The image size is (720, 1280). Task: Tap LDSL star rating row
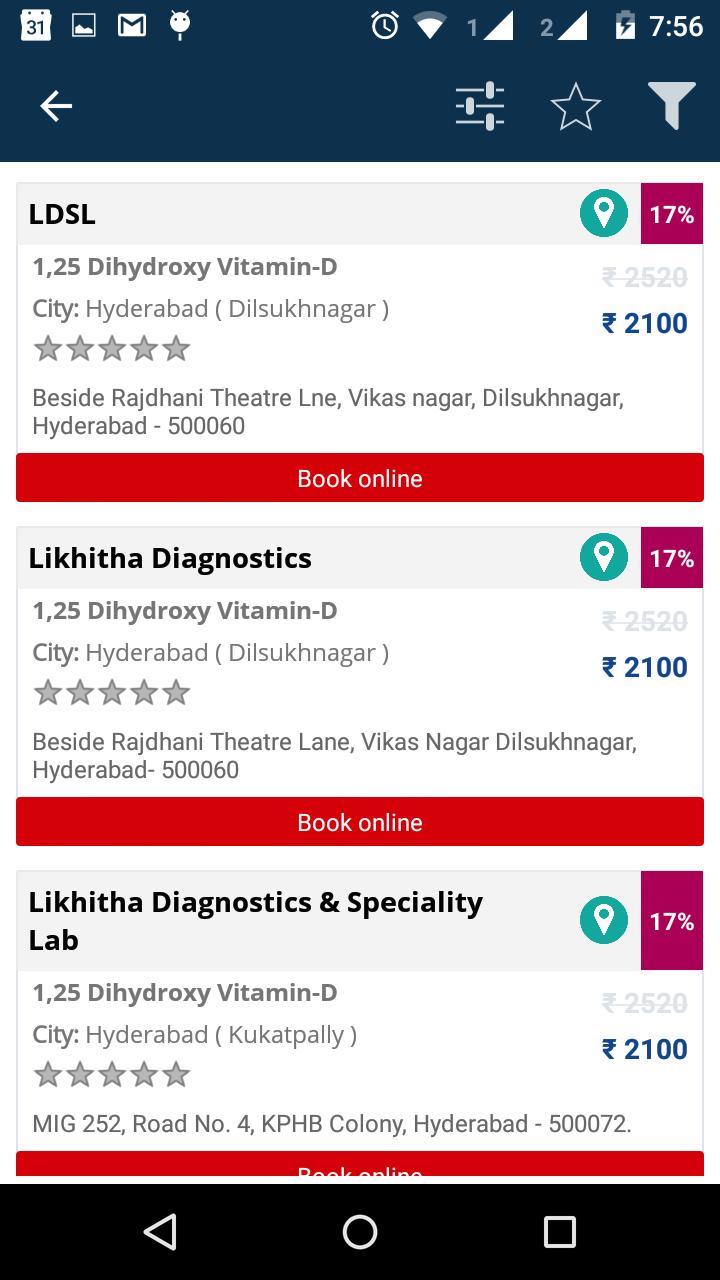[x=111, y=349]
